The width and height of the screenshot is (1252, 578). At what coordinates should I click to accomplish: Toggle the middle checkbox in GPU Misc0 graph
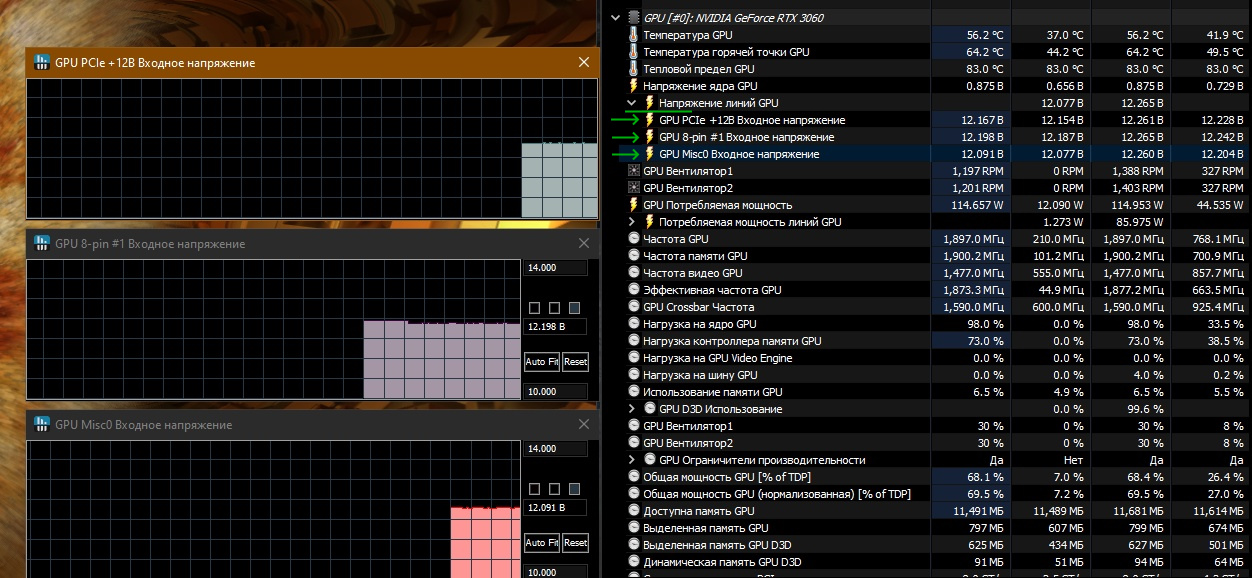554,489
